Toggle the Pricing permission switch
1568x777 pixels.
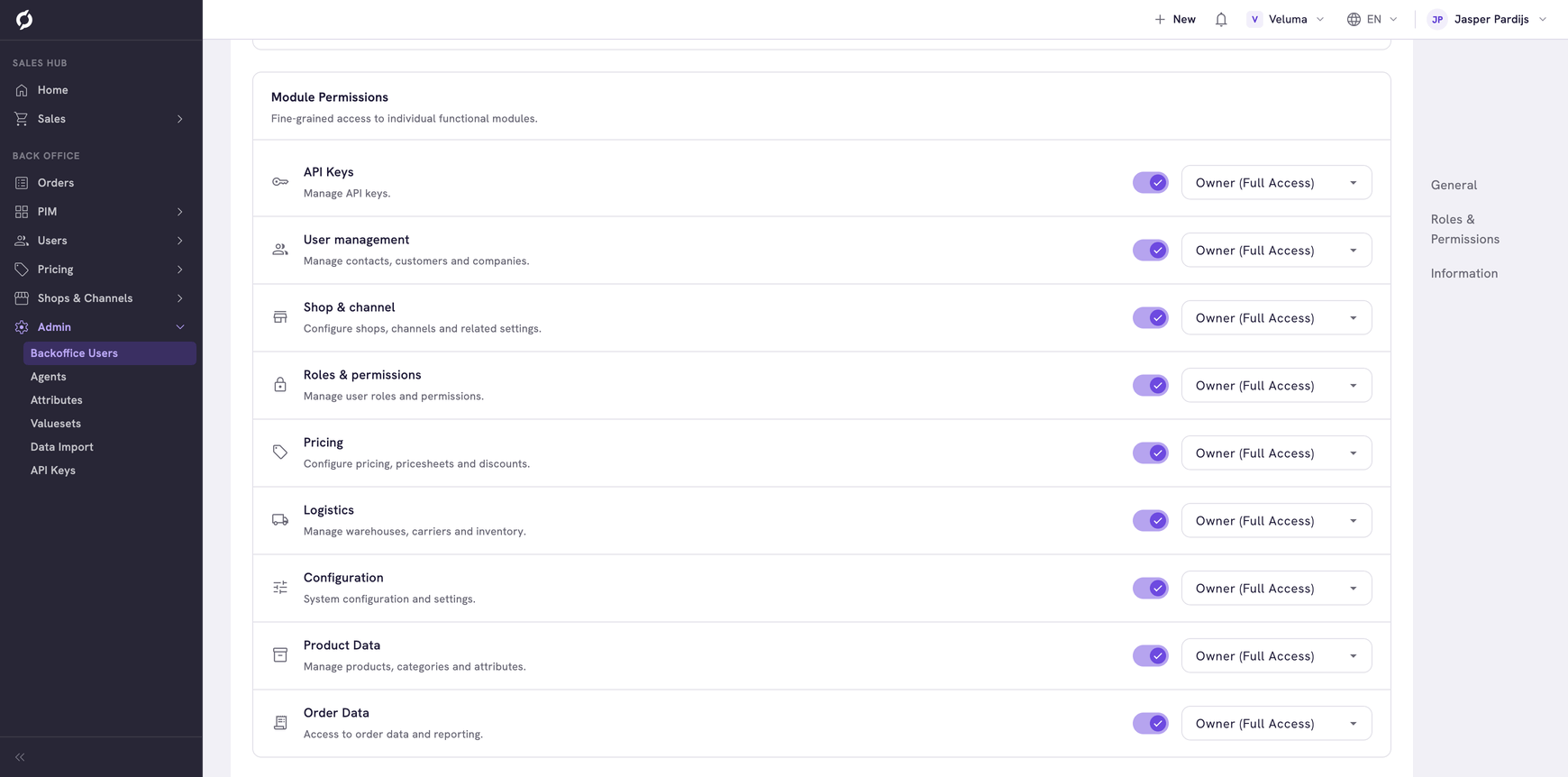point(1151,452)
